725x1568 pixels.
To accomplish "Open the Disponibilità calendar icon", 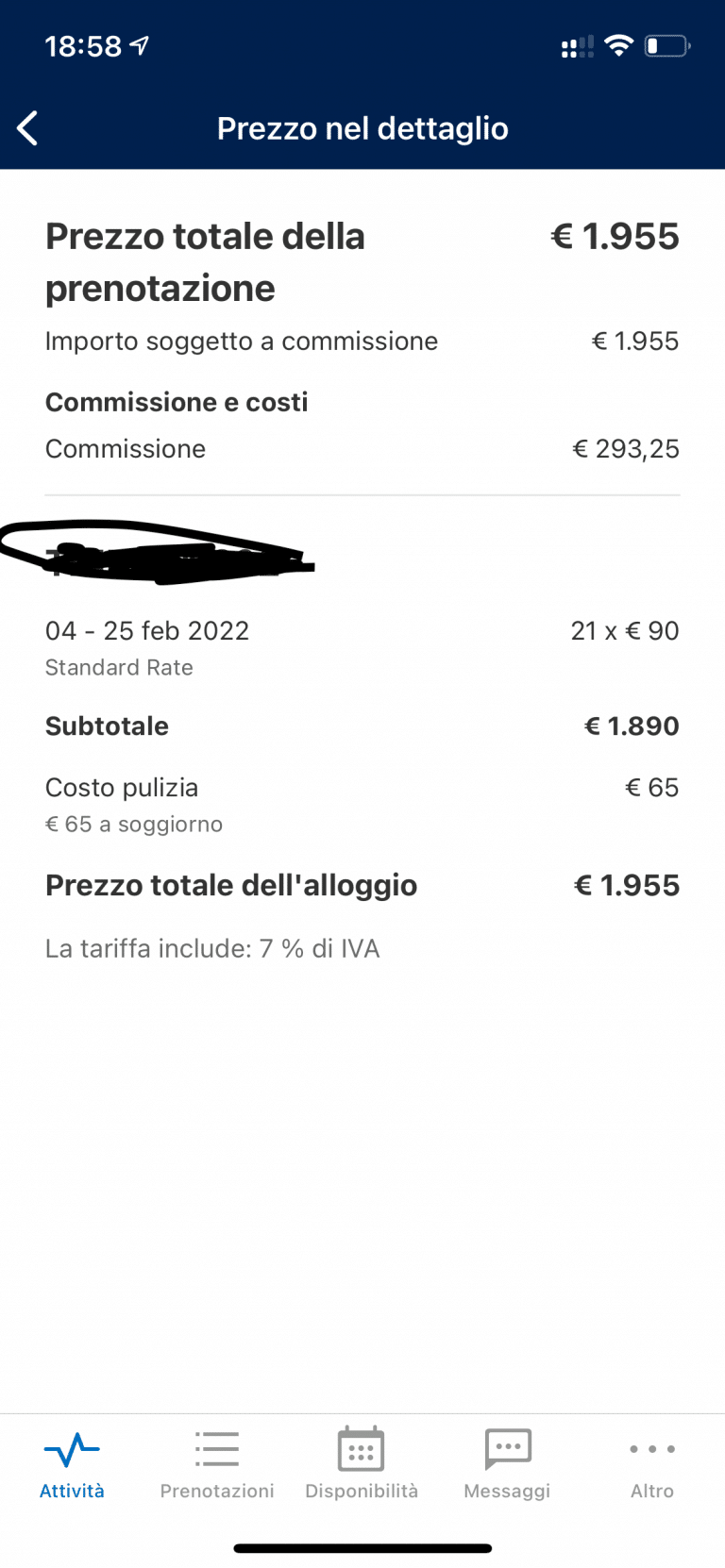I will (x=362, y=1449).
